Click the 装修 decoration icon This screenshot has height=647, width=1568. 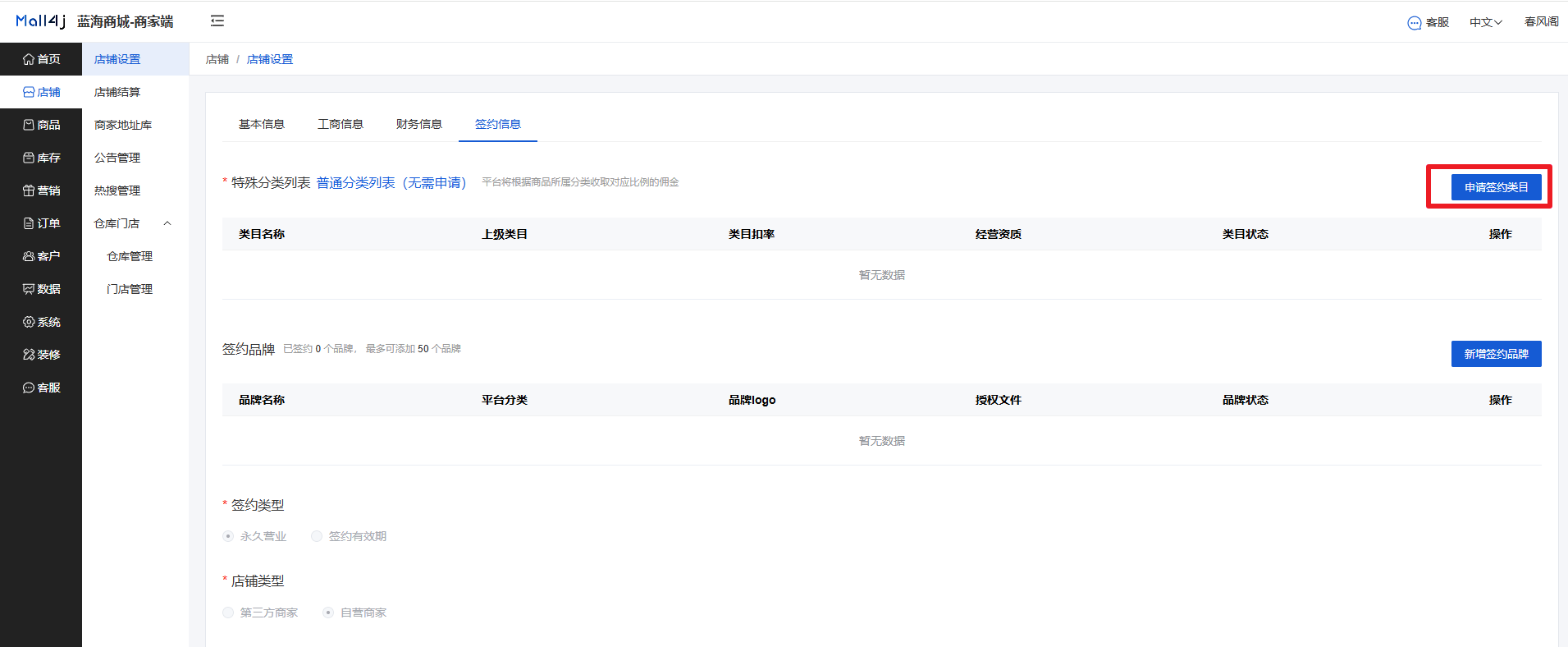(29, 355)
